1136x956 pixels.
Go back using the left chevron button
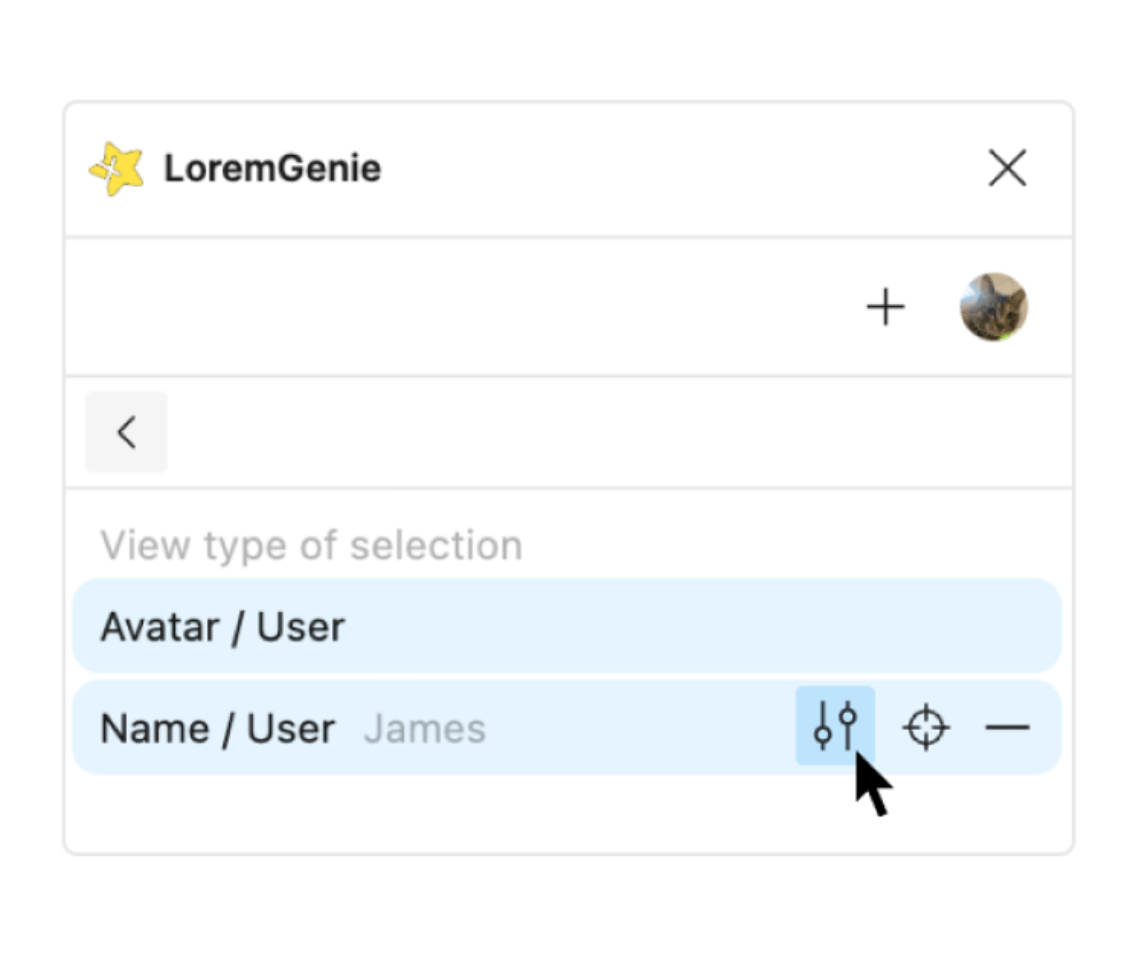click(x=126, y=432)
